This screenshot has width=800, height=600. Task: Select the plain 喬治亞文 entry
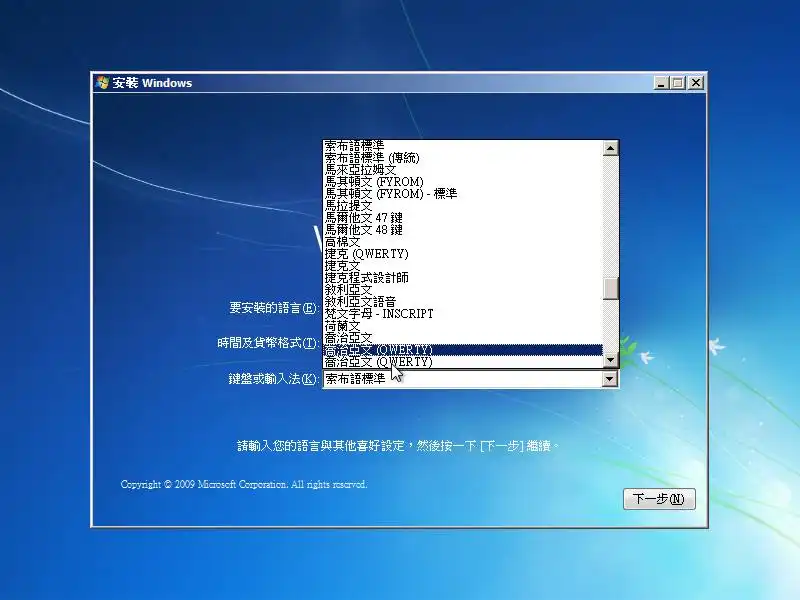(463, 338)
